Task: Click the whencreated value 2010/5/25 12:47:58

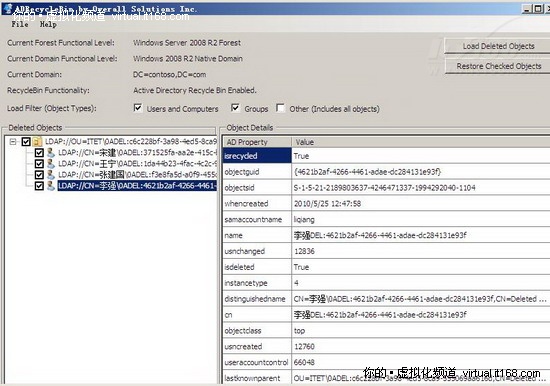Action: pyautogui.click(x=327, y=204)
